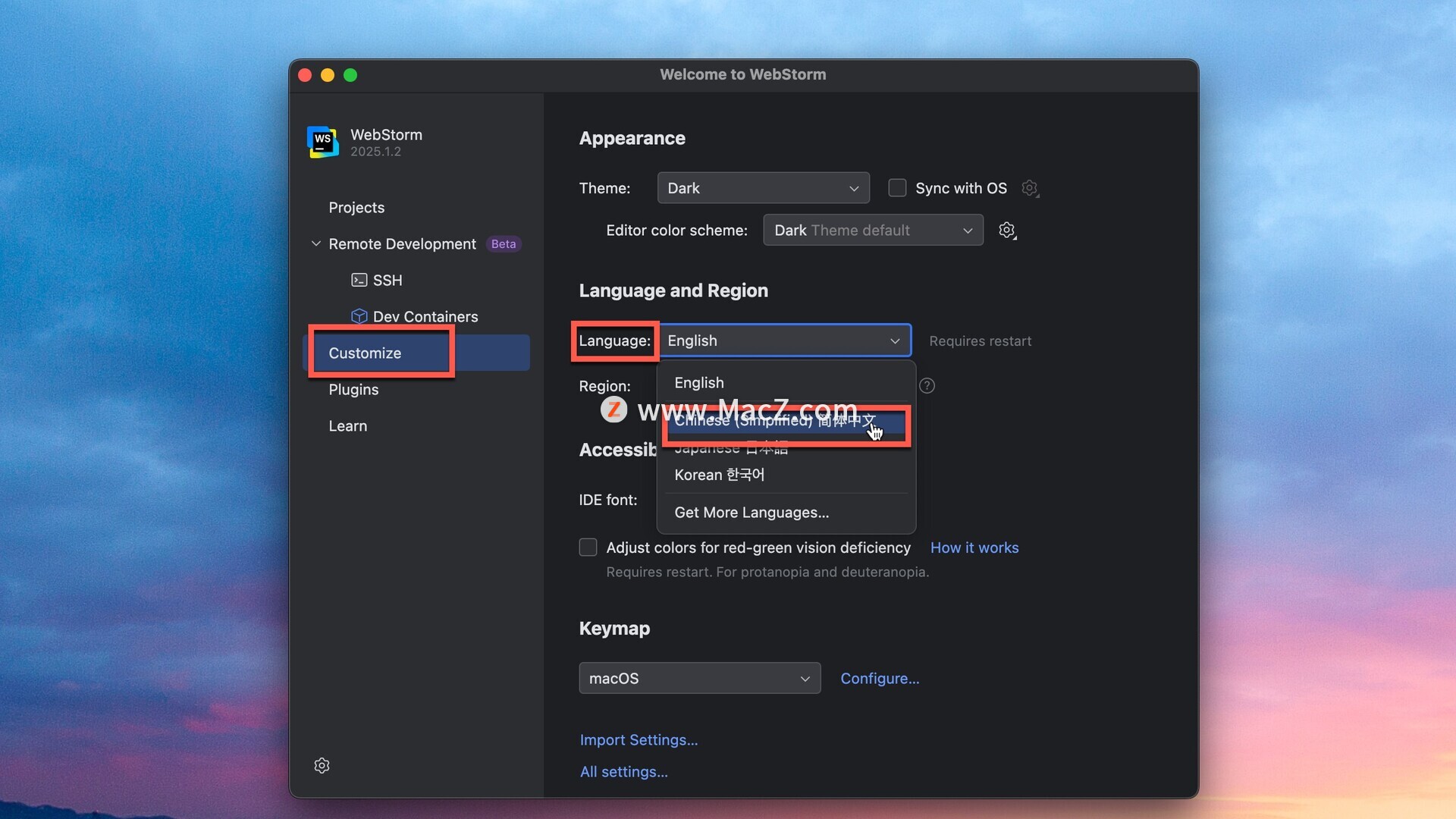
Task: Click the Language and Region heading
Action: [x=673, y=290]
